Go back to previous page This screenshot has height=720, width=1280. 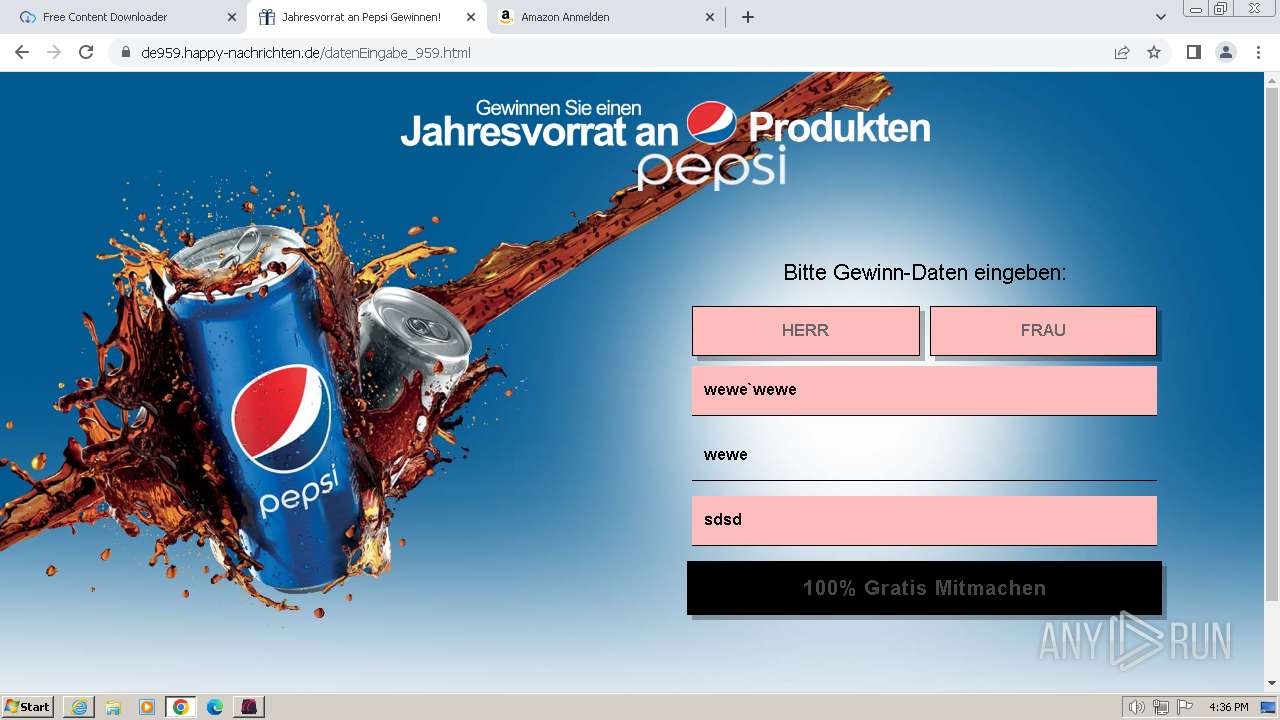pos(22,52)
